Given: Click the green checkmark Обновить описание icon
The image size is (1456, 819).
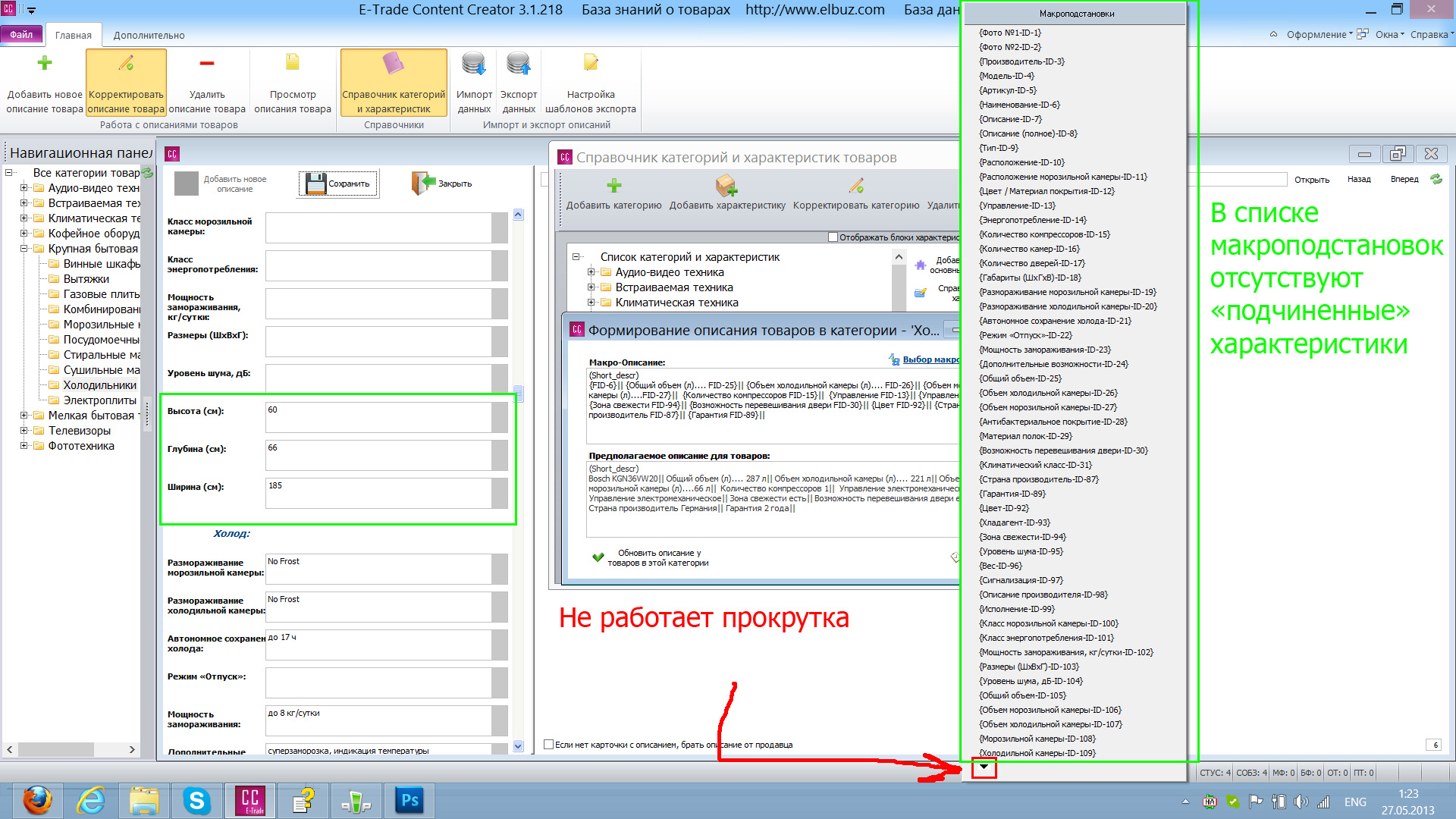Looking at the screenshot, I should click(598, 557).
